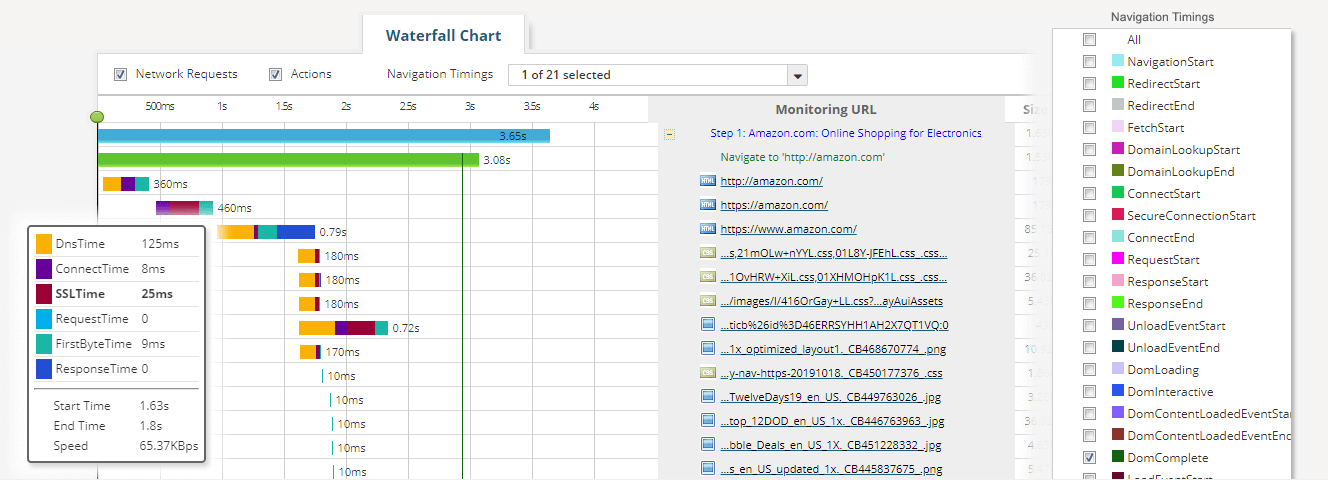Click the HTML icon beside https://amazon.com/

[x=708, y=205]
